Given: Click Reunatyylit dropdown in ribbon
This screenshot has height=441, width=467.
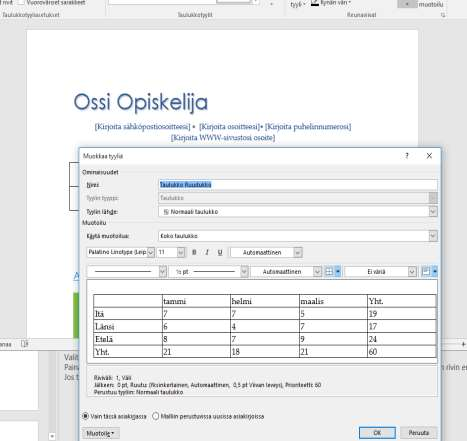Looking at the screenshot, I should pos(297,4).
